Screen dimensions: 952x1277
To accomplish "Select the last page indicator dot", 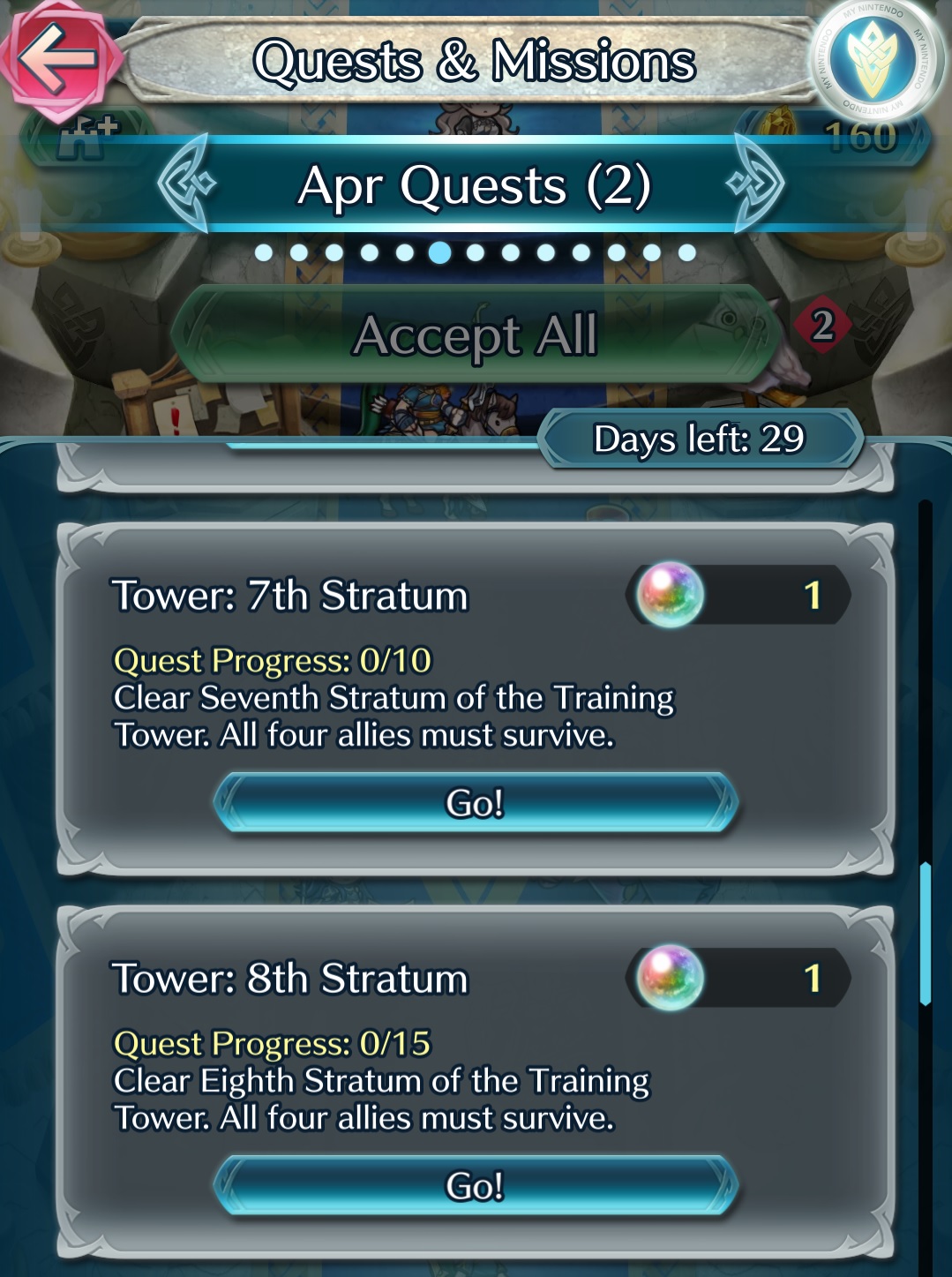I will pyautogui.click(x=687, y=253).
